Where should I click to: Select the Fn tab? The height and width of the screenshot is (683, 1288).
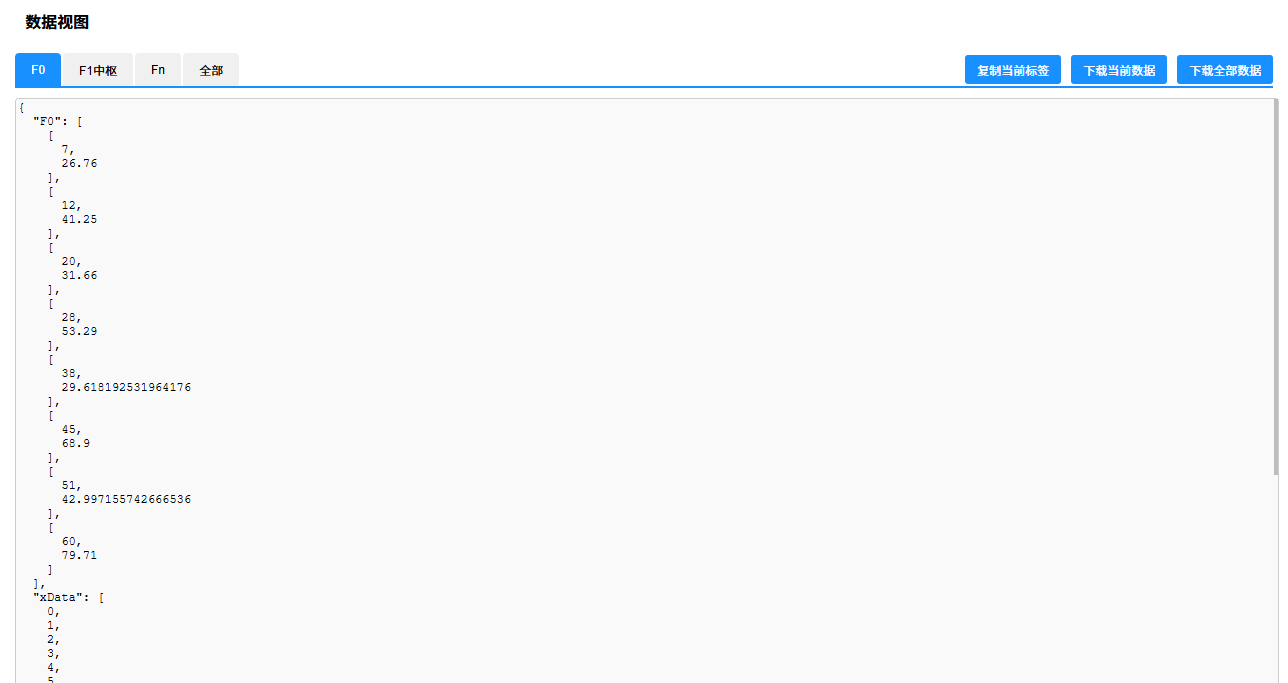(x=158, y=70)
